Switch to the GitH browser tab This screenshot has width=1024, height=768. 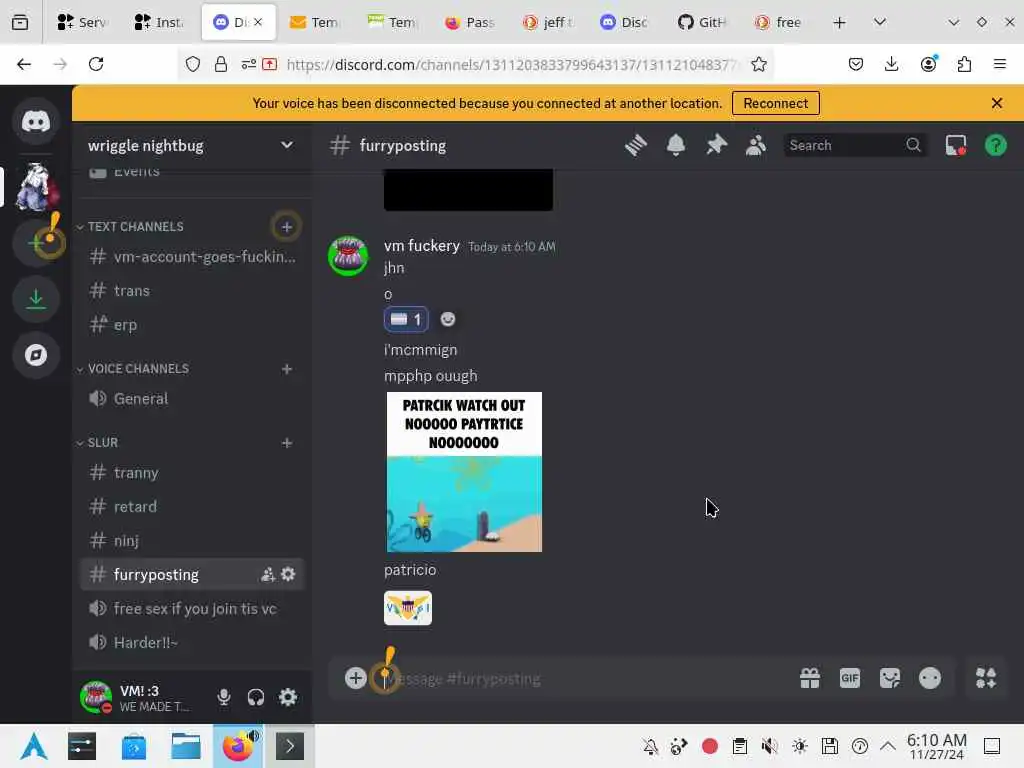703,22
